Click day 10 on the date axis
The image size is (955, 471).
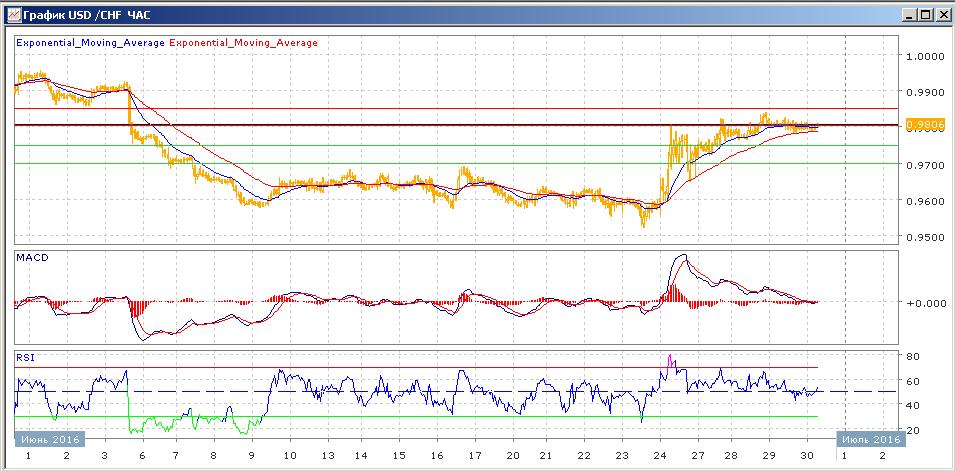point(290,455)
